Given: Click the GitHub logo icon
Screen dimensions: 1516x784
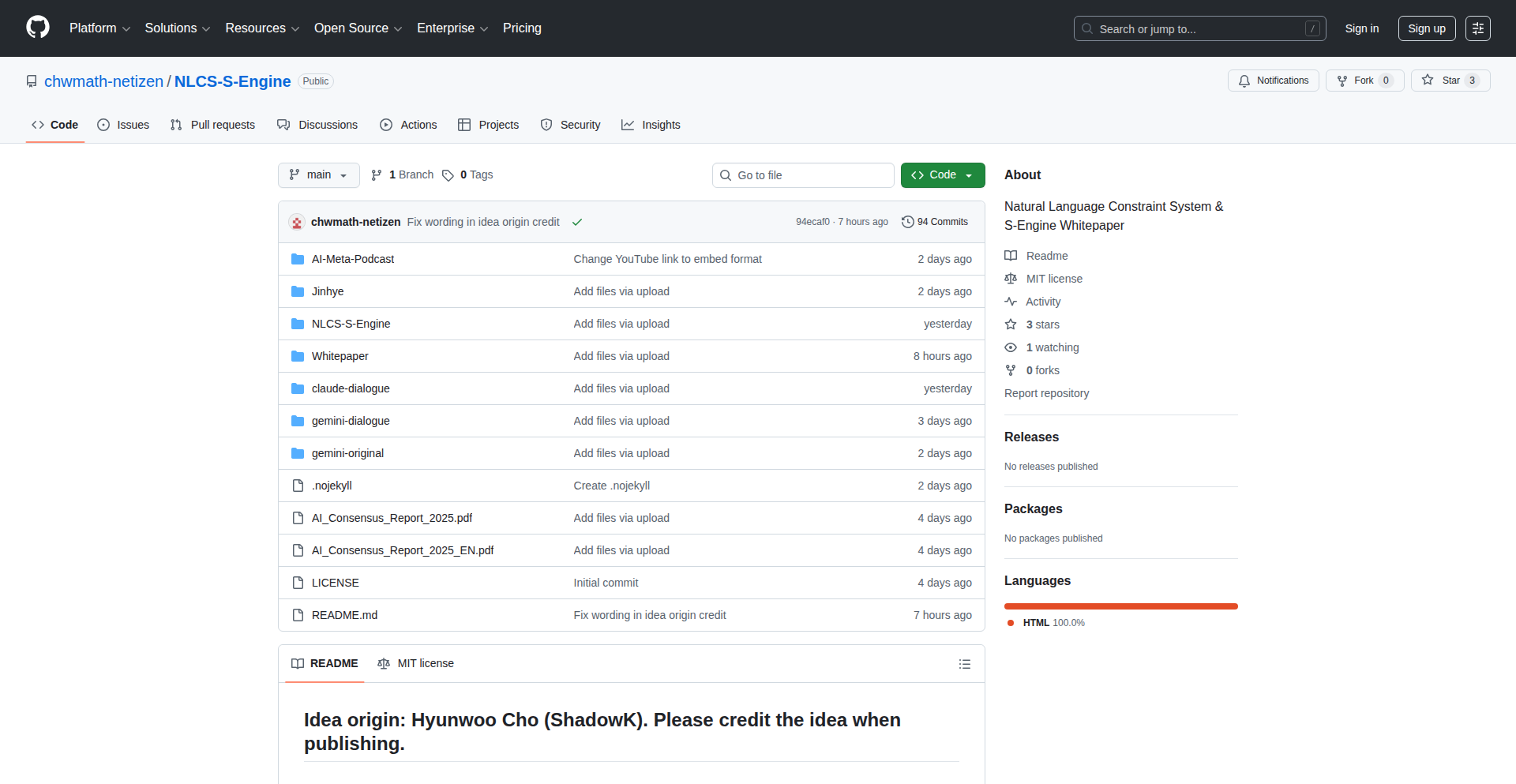Looking at the screenshot, I should point(38,28).
